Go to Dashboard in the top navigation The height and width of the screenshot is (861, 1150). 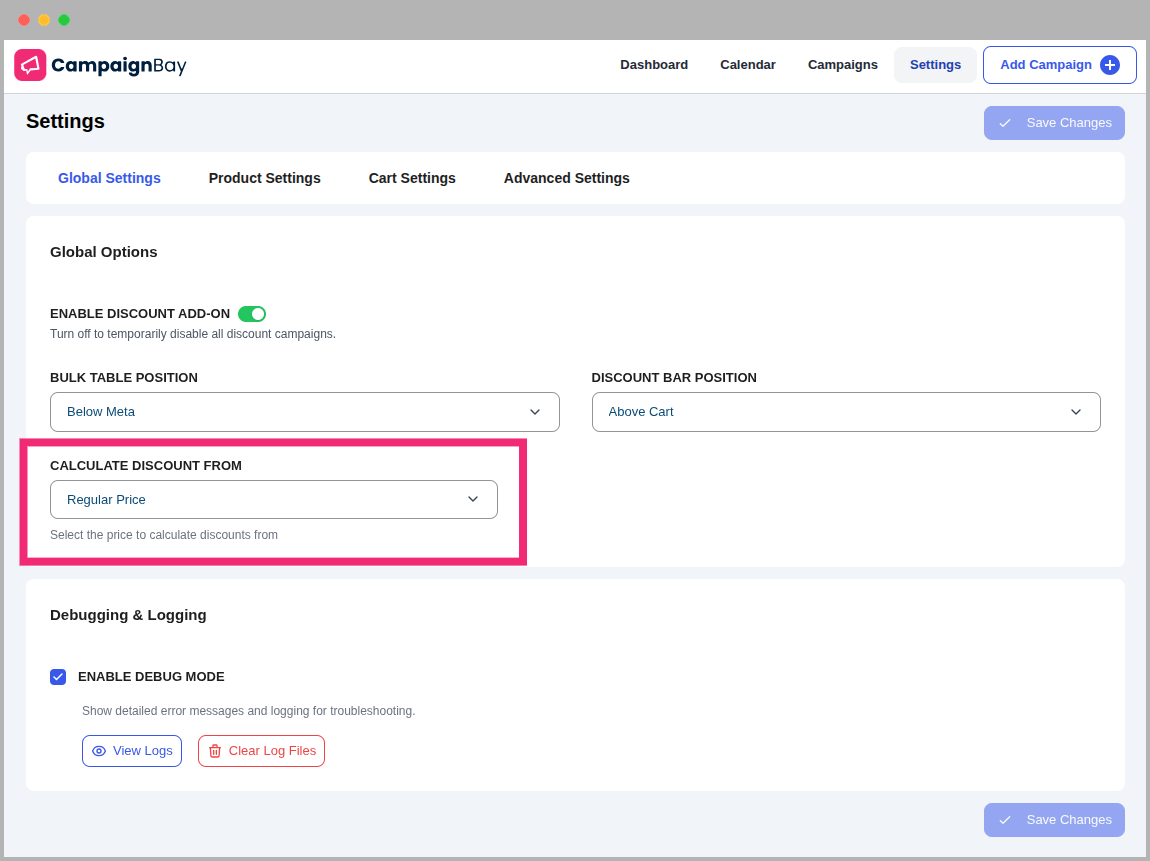click(654, 65)
